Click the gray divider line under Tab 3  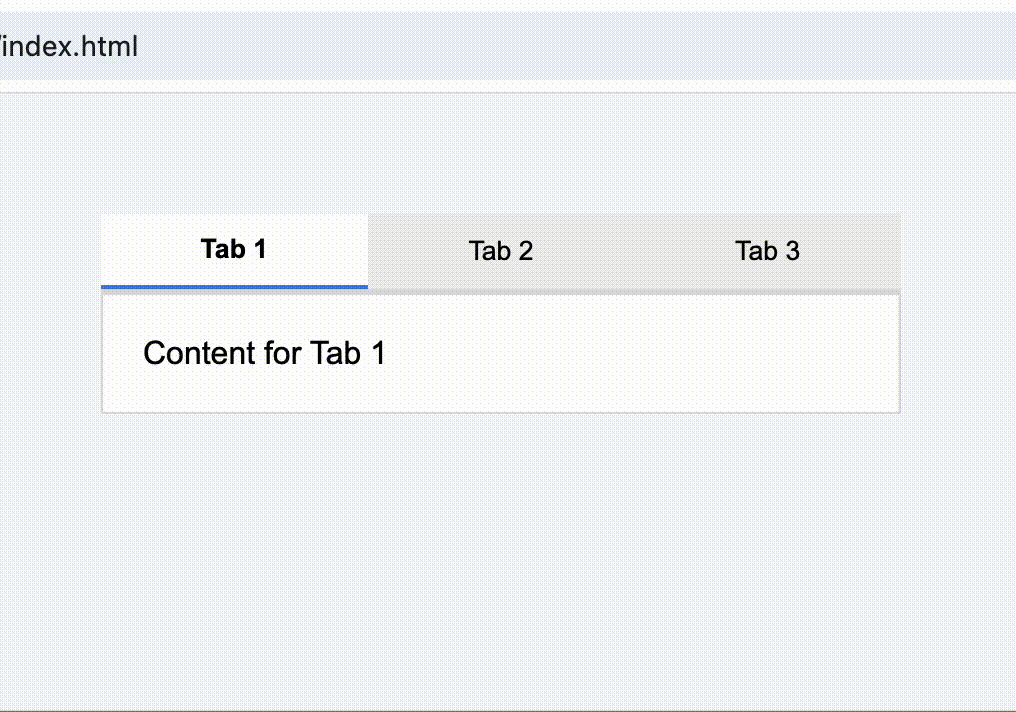pos(767,292)
